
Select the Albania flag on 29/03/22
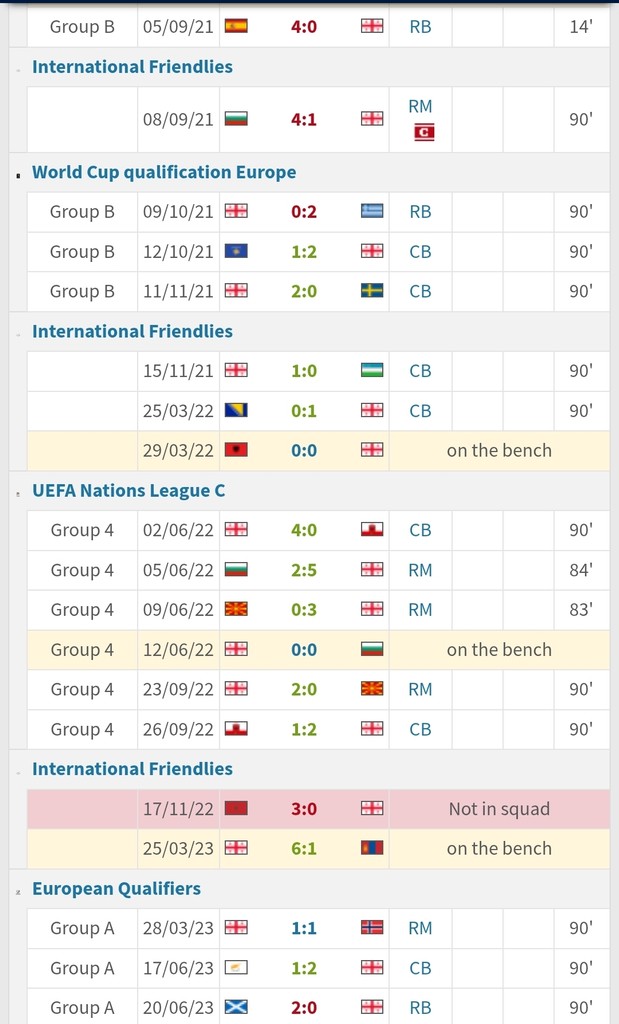(237, 450)
